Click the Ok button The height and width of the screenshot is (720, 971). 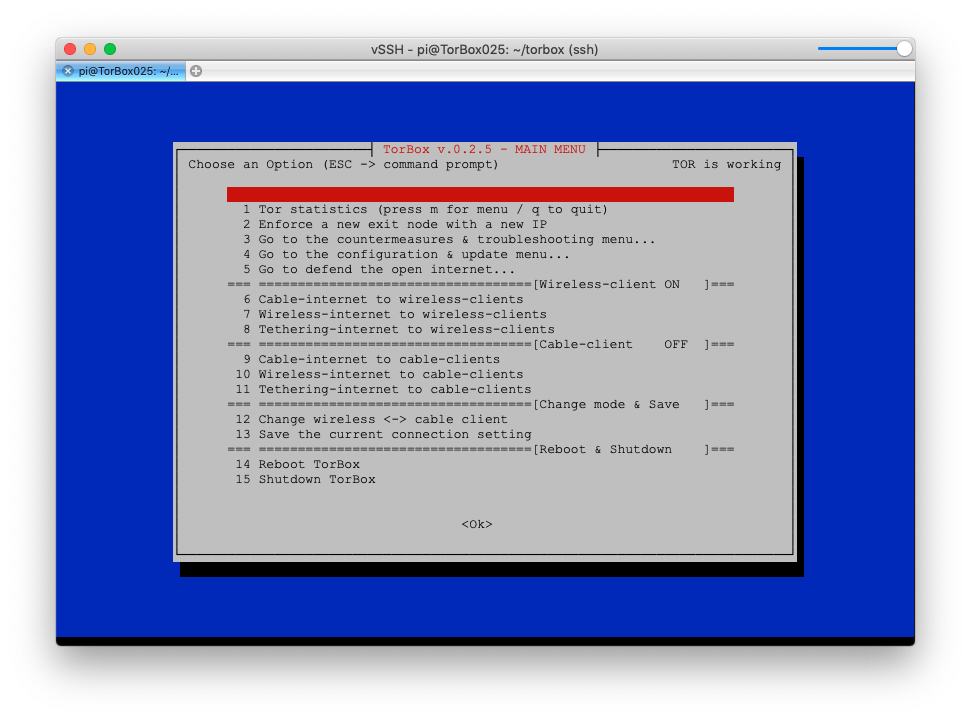477,524
